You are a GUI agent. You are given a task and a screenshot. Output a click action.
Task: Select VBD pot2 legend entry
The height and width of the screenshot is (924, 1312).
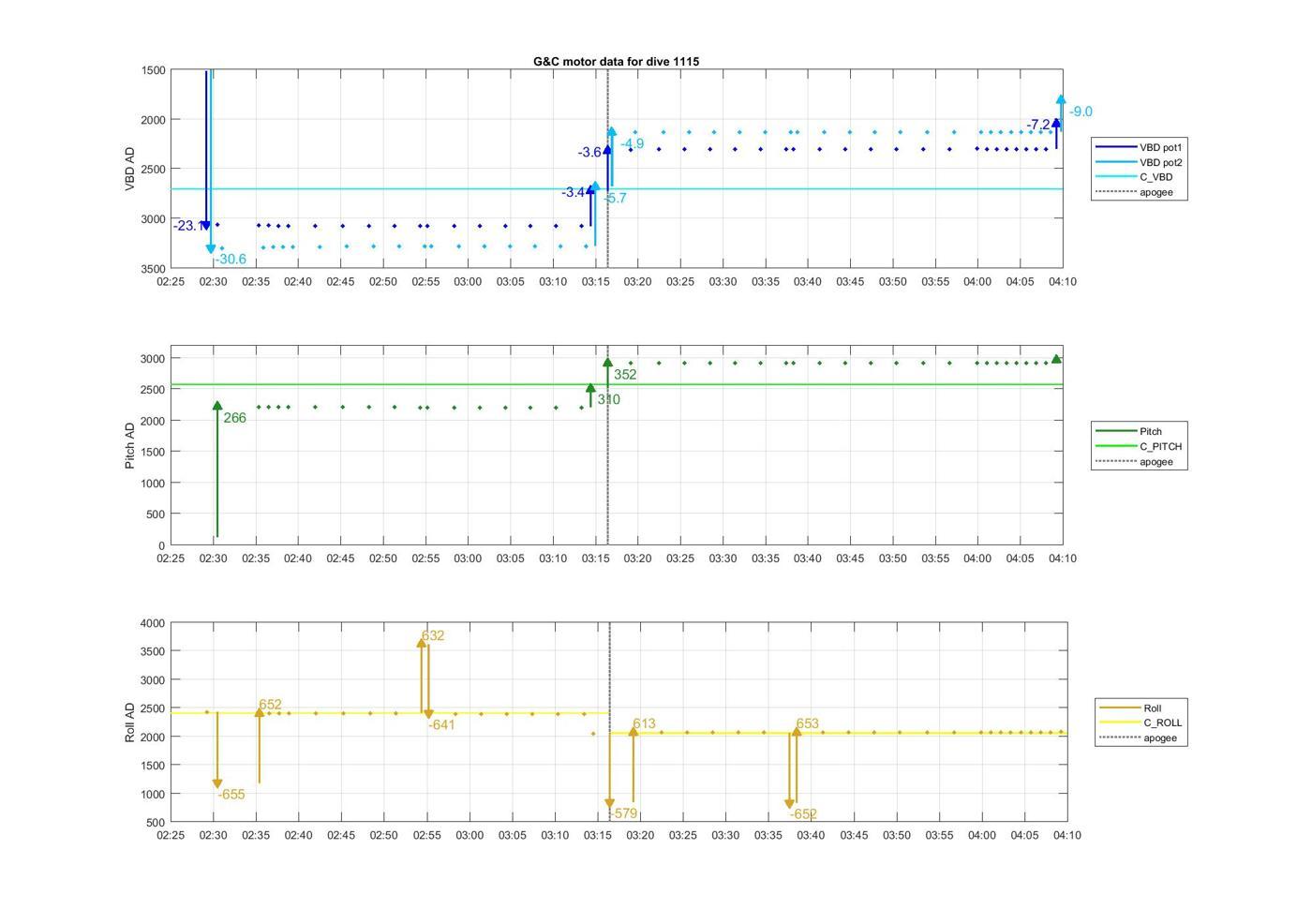[1140, 162]
